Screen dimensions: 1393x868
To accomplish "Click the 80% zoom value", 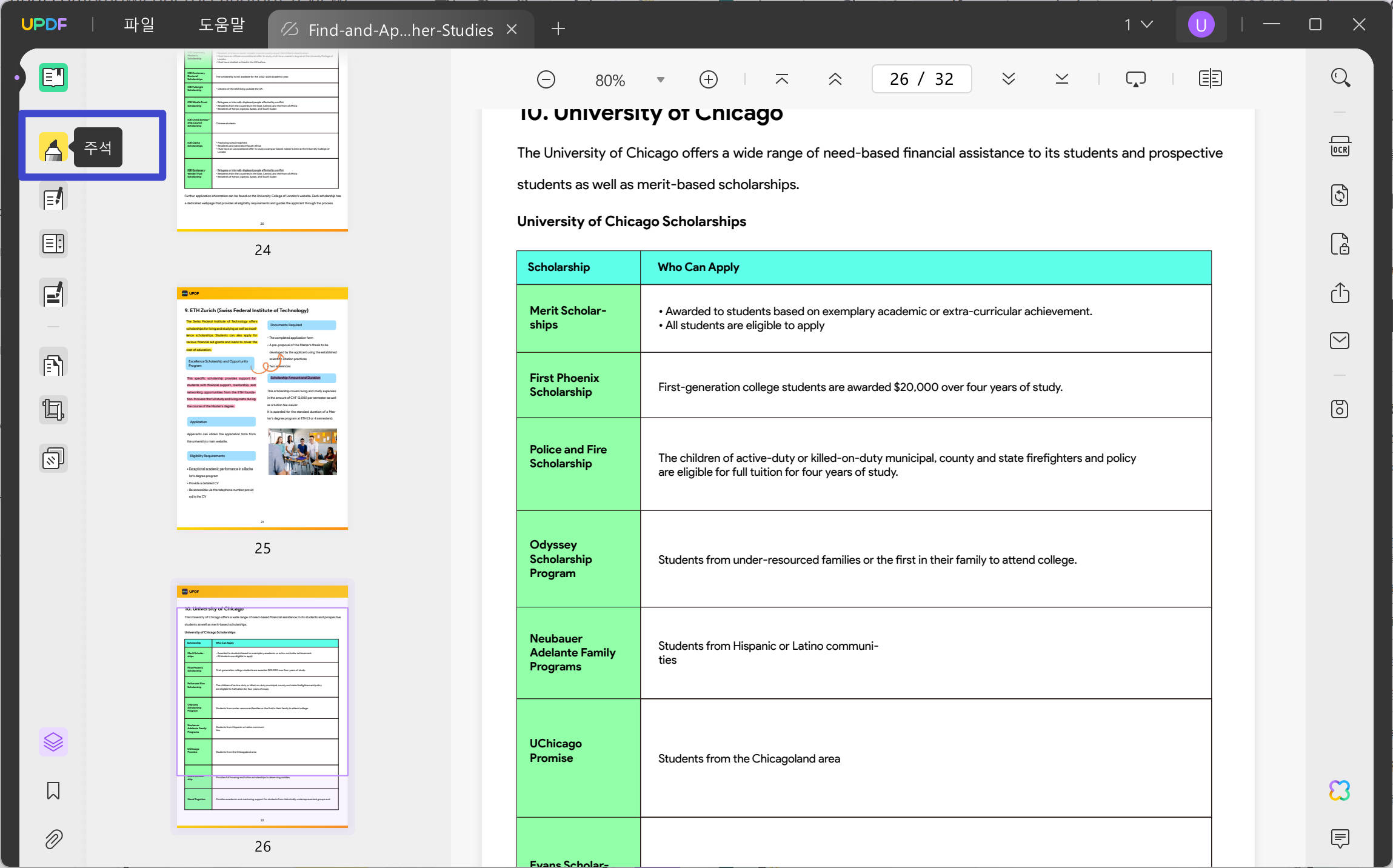I will tap(610, 80).
